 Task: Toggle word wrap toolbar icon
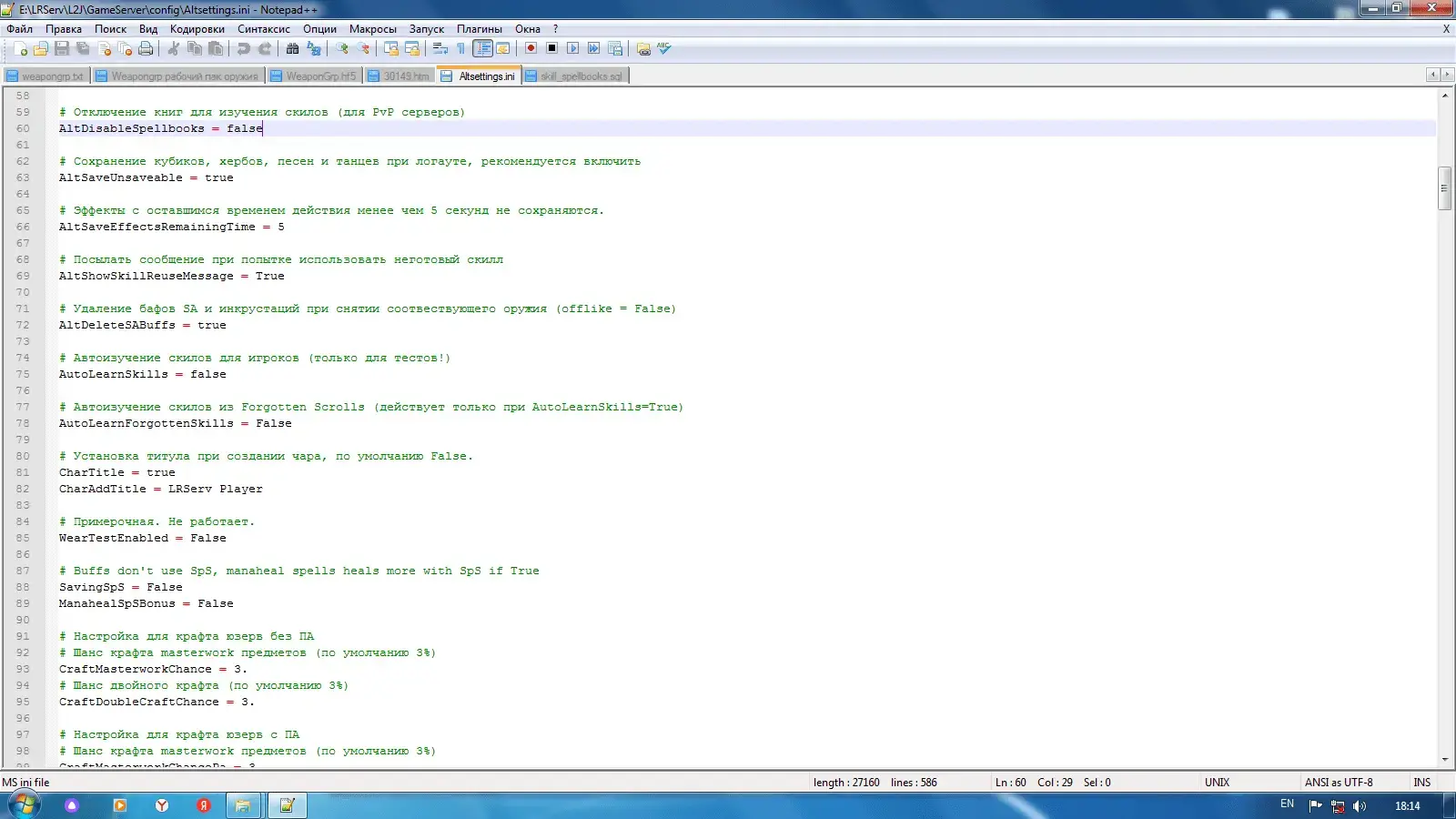[x=440, y=49]
